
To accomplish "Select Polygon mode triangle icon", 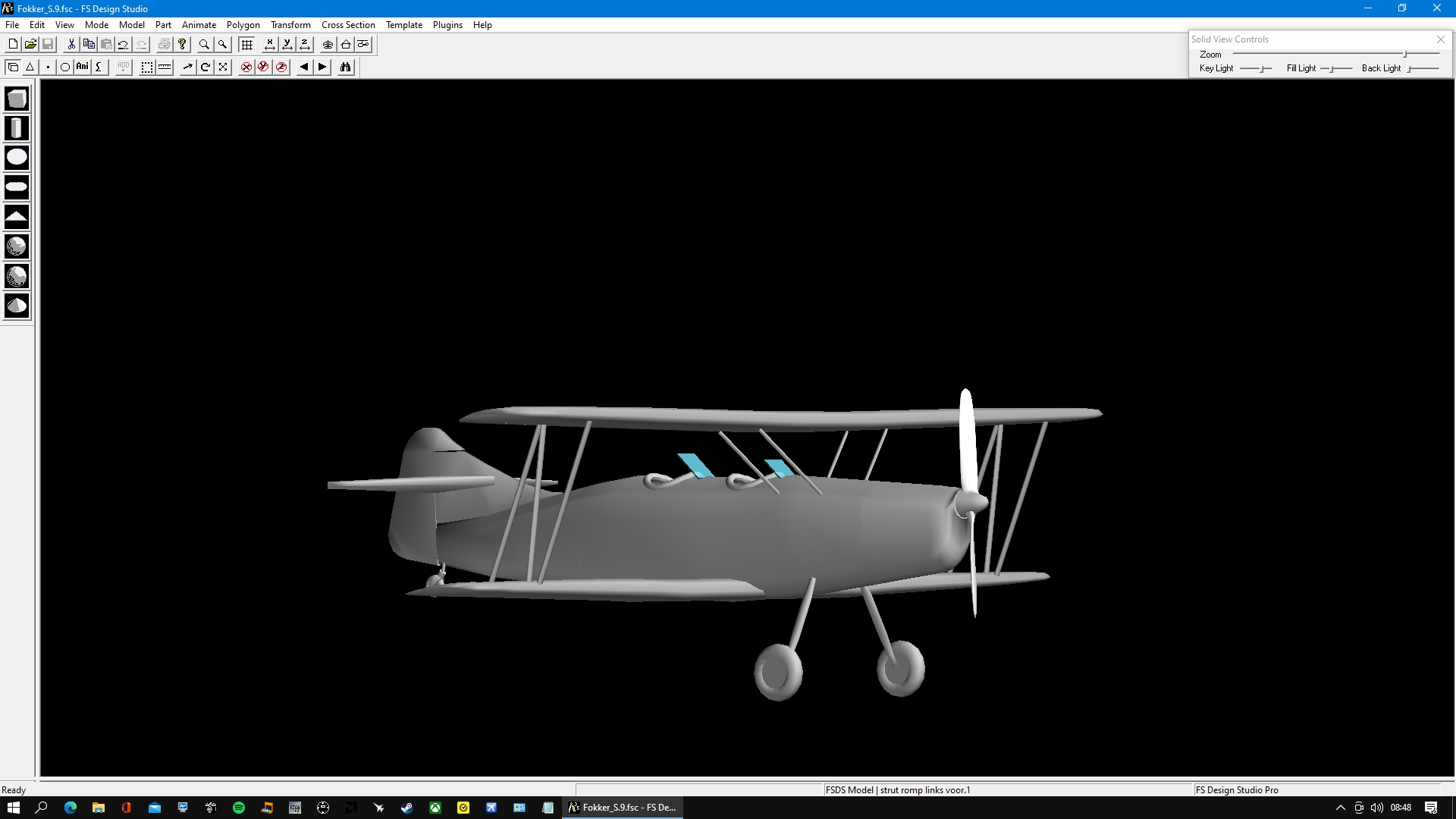I will (30, 67).
